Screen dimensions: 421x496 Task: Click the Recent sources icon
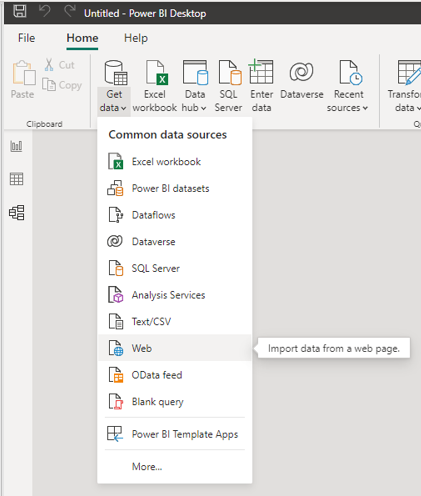(x=351, y=73)
